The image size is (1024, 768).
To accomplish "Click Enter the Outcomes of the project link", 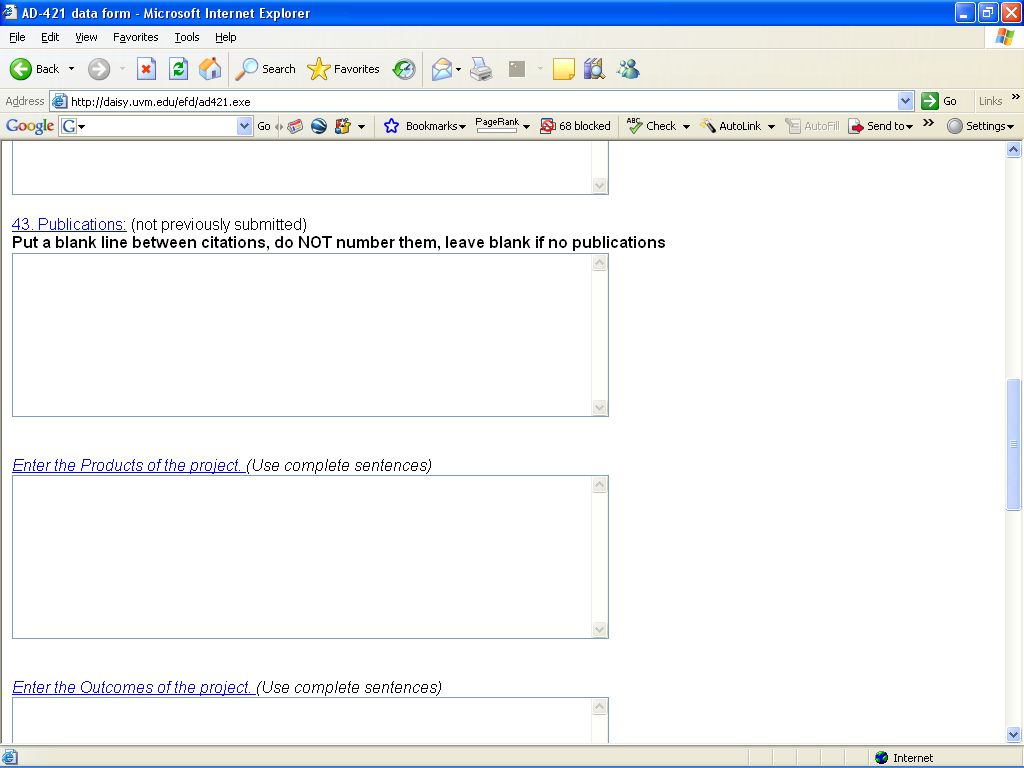I will [x=133, y=688].
